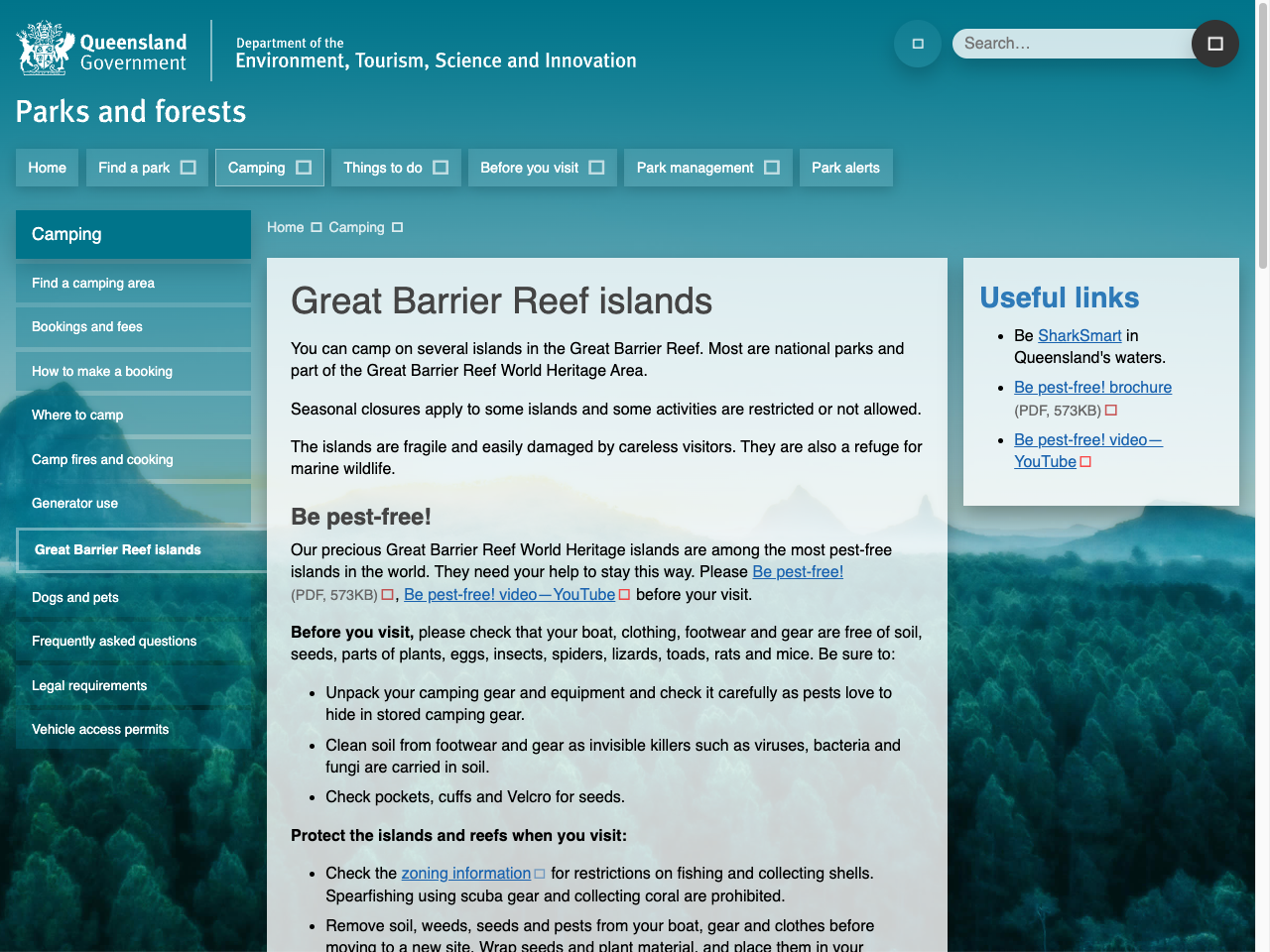Click the external-link icon after 'zoning information'

(540, 874)
